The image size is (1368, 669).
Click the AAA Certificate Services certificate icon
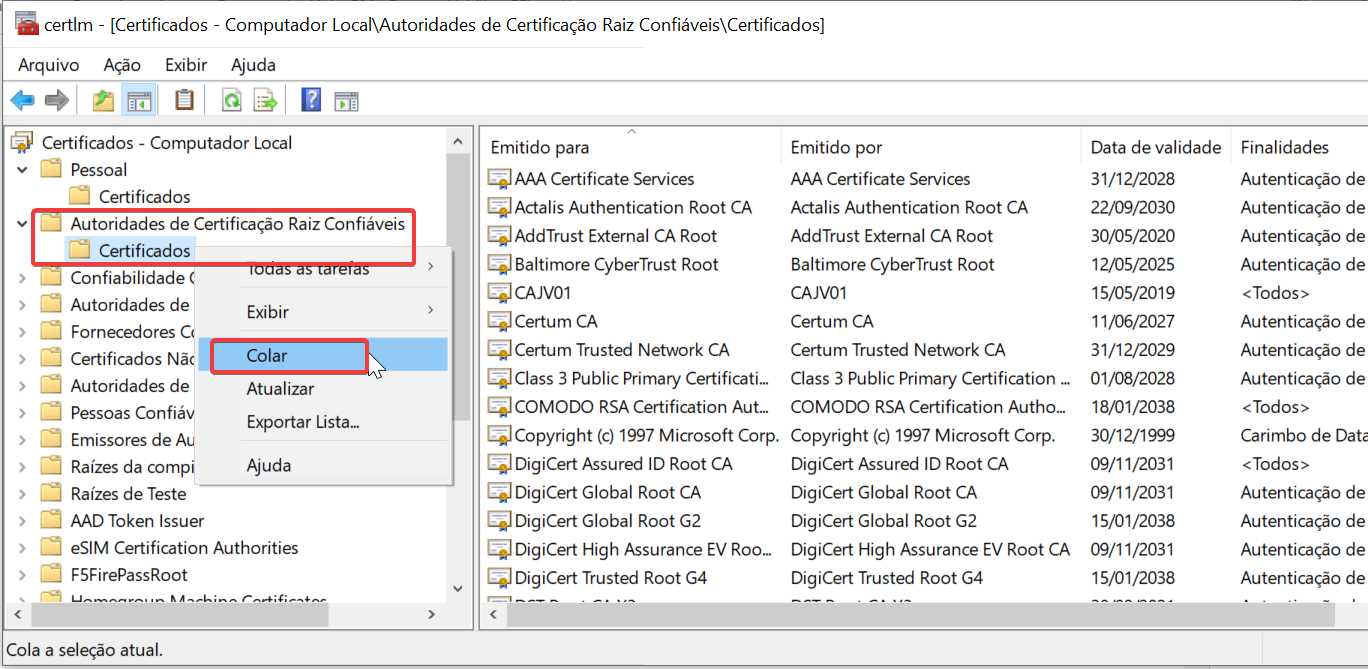pos(499,179)
